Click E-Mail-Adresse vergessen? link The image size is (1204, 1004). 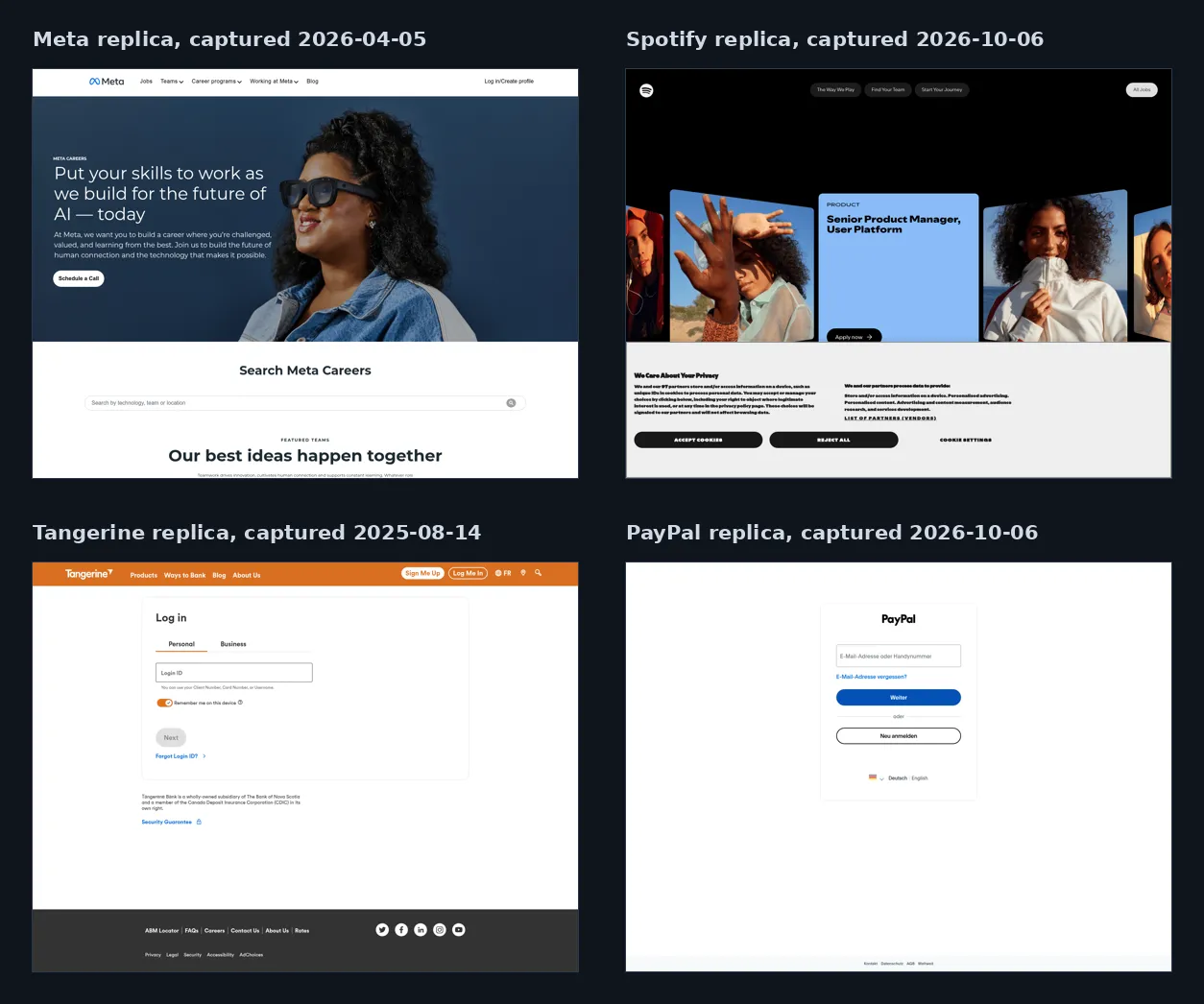(872, 677)
